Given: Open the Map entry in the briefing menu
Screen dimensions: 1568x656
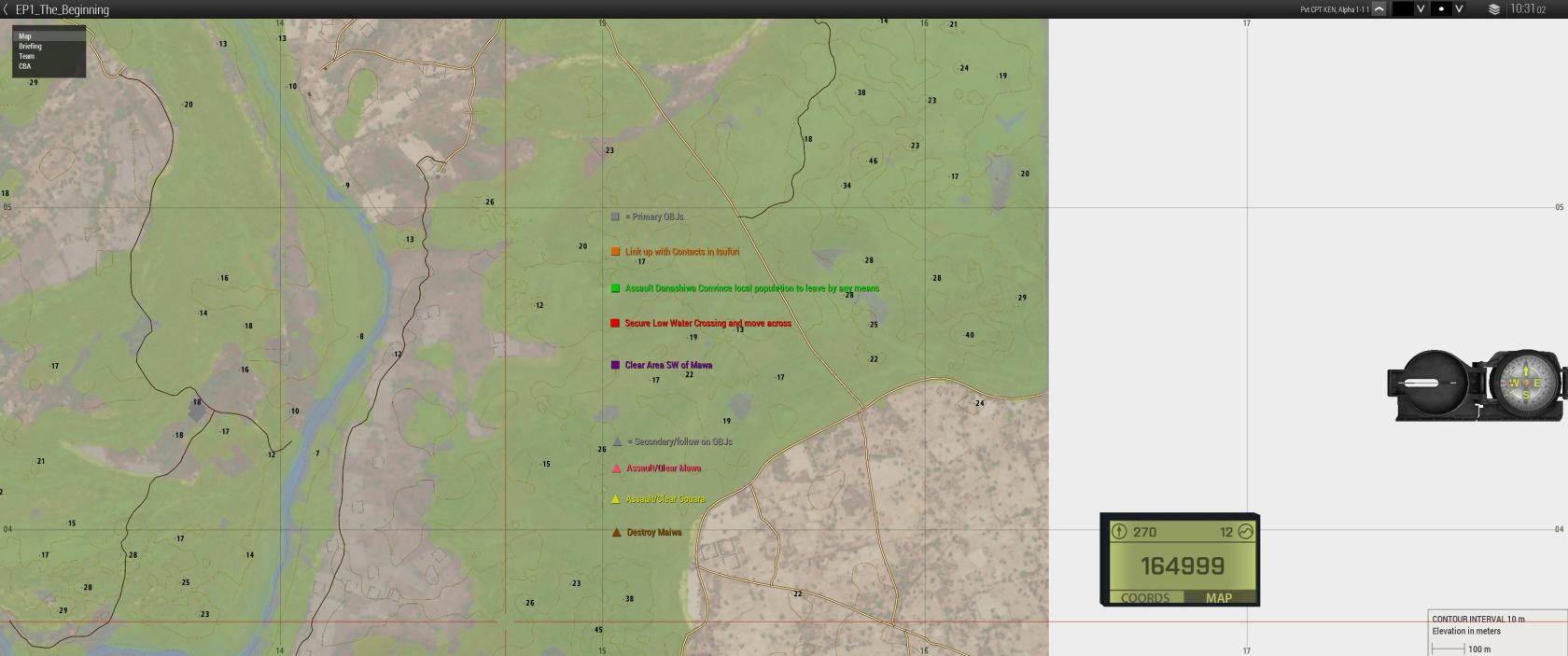Looking at the screenshot, I should click(x=49, y=36).
